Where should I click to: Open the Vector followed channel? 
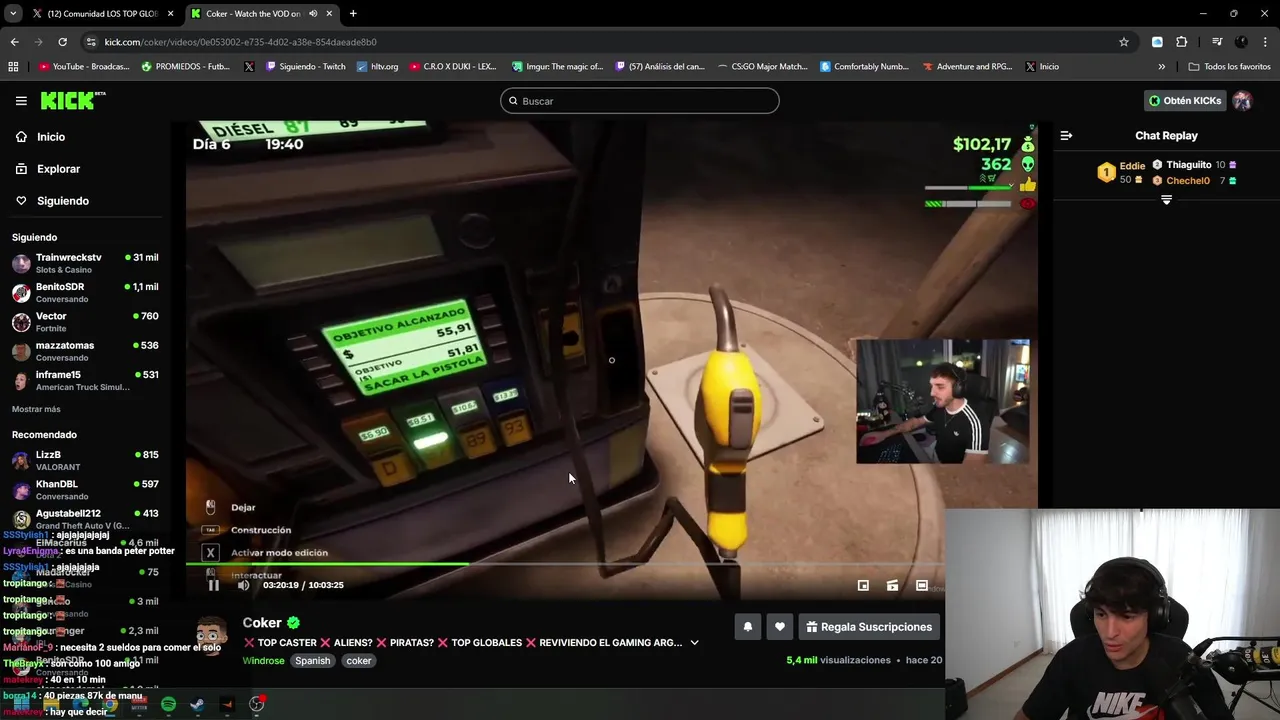[85, 321]
